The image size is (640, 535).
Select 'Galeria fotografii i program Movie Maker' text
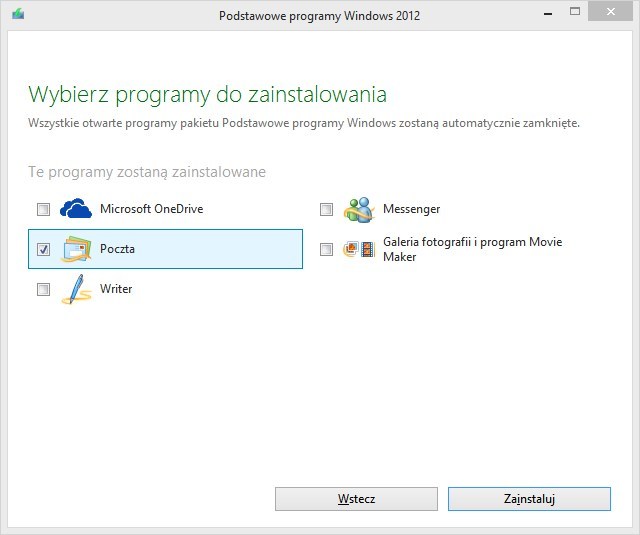[x=472, y=249]
